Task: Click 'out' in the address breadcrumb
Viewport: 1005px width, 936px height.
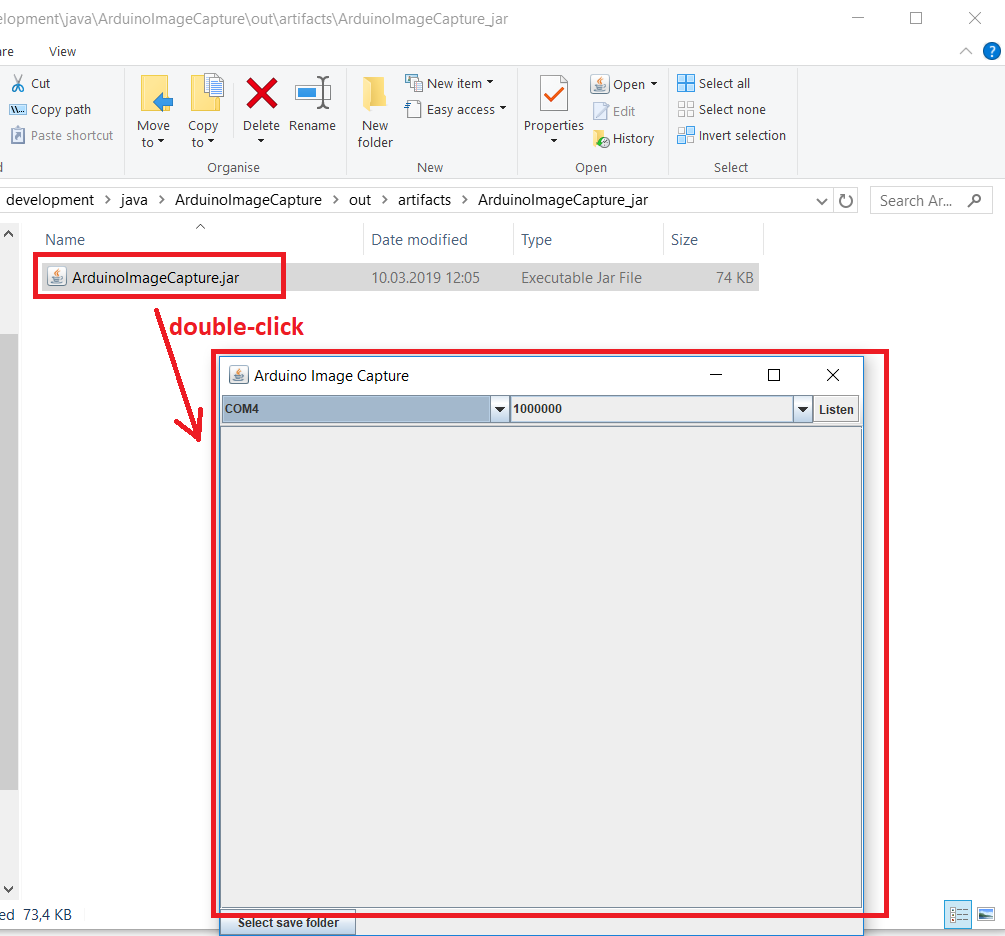Action: point(360,200)
